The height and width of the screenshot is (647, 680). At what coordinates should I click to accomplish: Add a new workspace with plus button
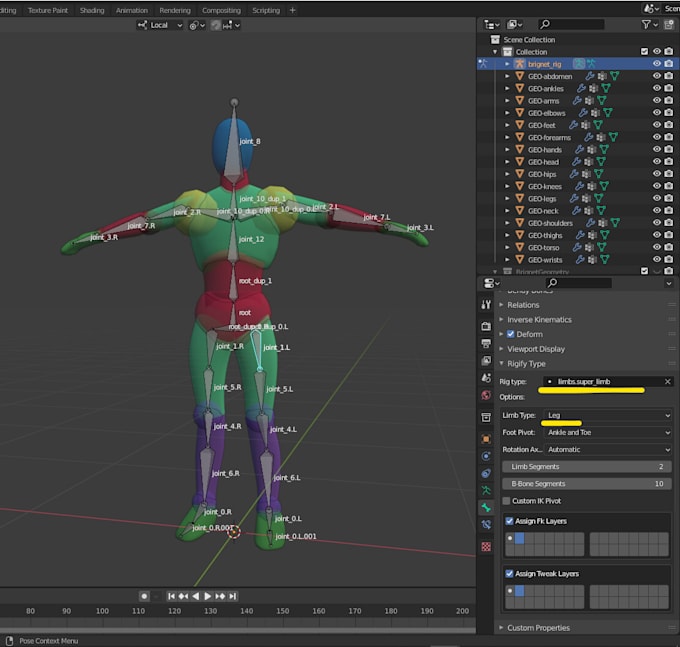point(293,10)
